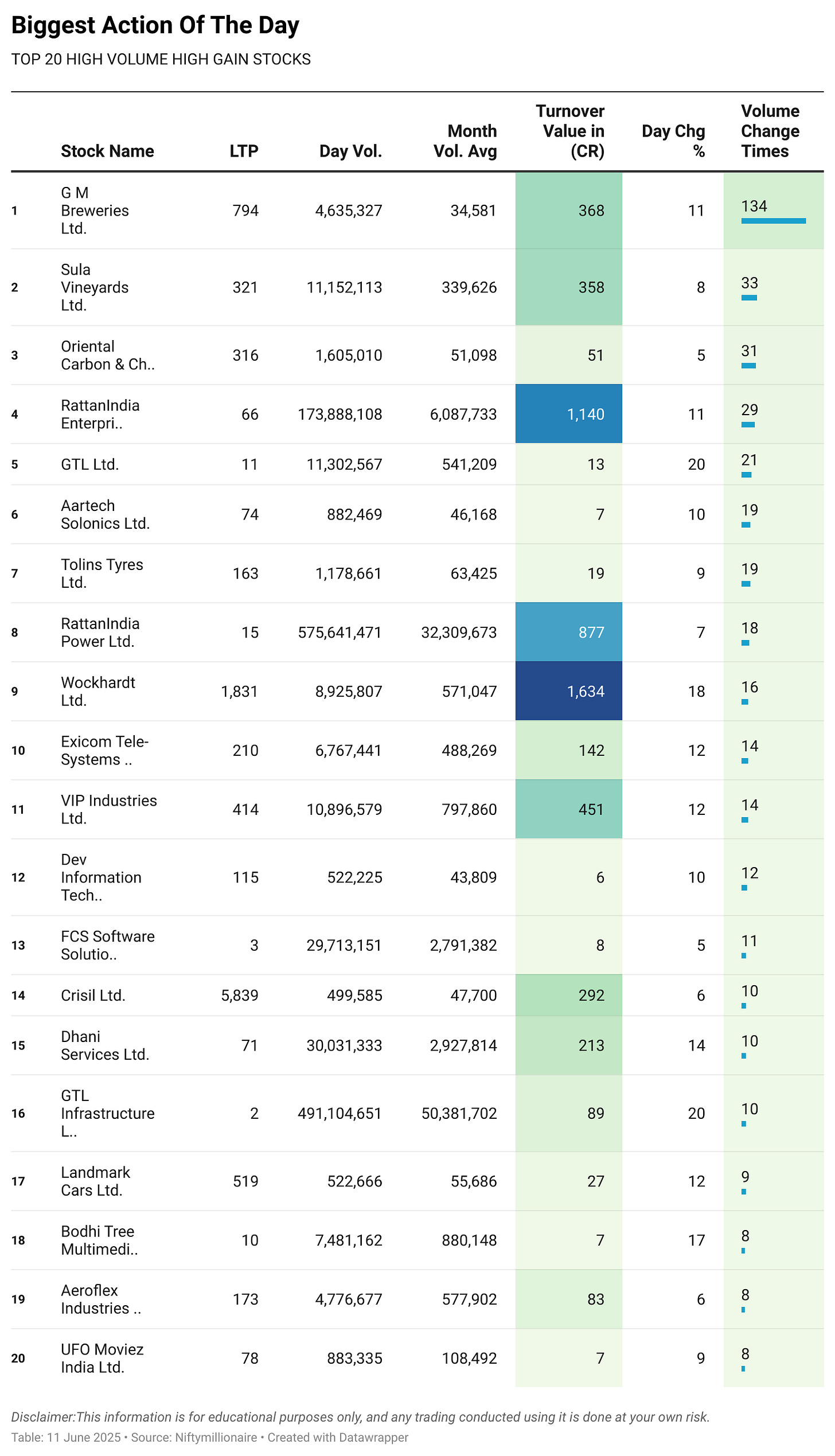
Task: Select the 'Oriental Carbon & Ch..' stock name
Action: coord(108,356)
